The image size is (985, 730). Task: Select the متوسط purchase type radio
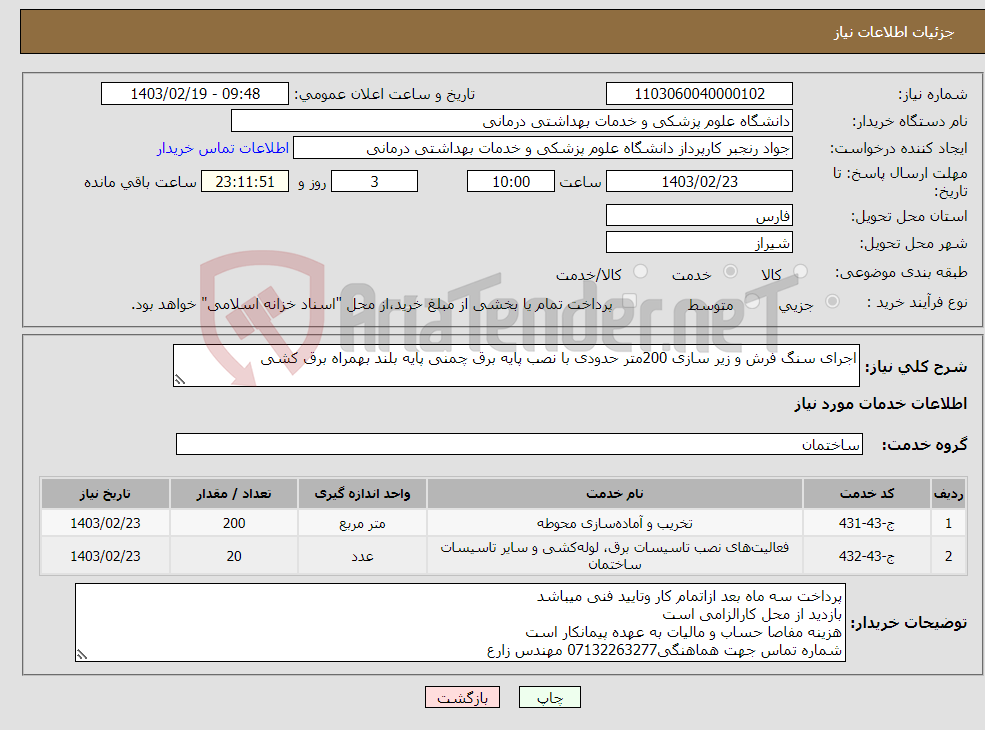[752, 302]
